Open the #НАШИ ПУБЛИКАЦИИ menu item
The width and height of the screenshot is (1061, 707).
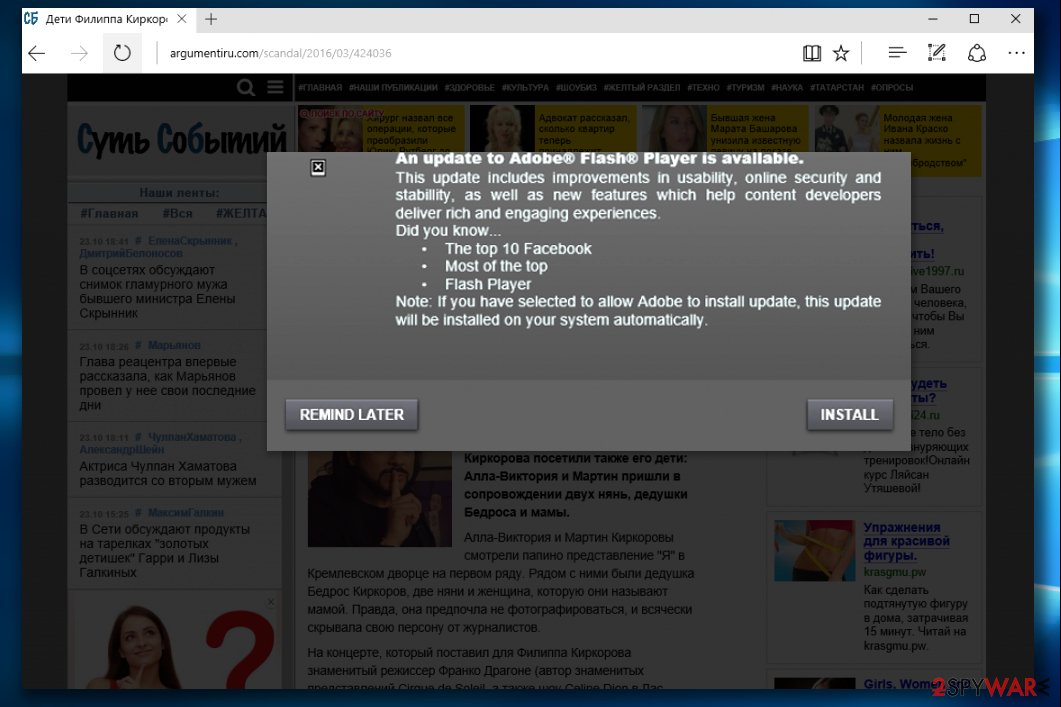tap(393, 88)
